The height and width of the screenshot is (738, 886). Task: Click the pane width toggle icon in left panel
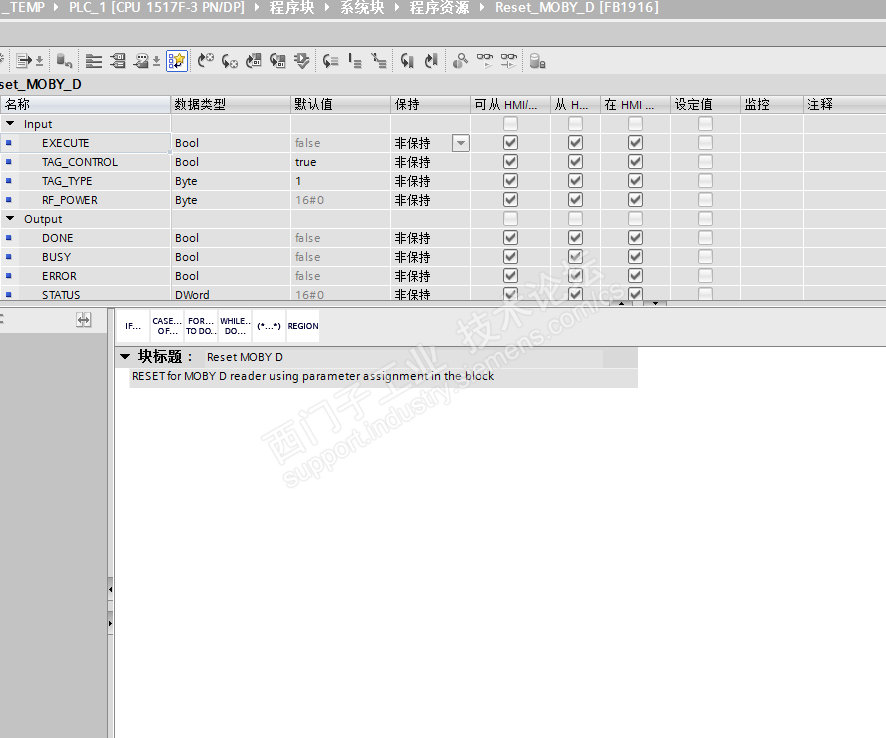tap(84, 320)
